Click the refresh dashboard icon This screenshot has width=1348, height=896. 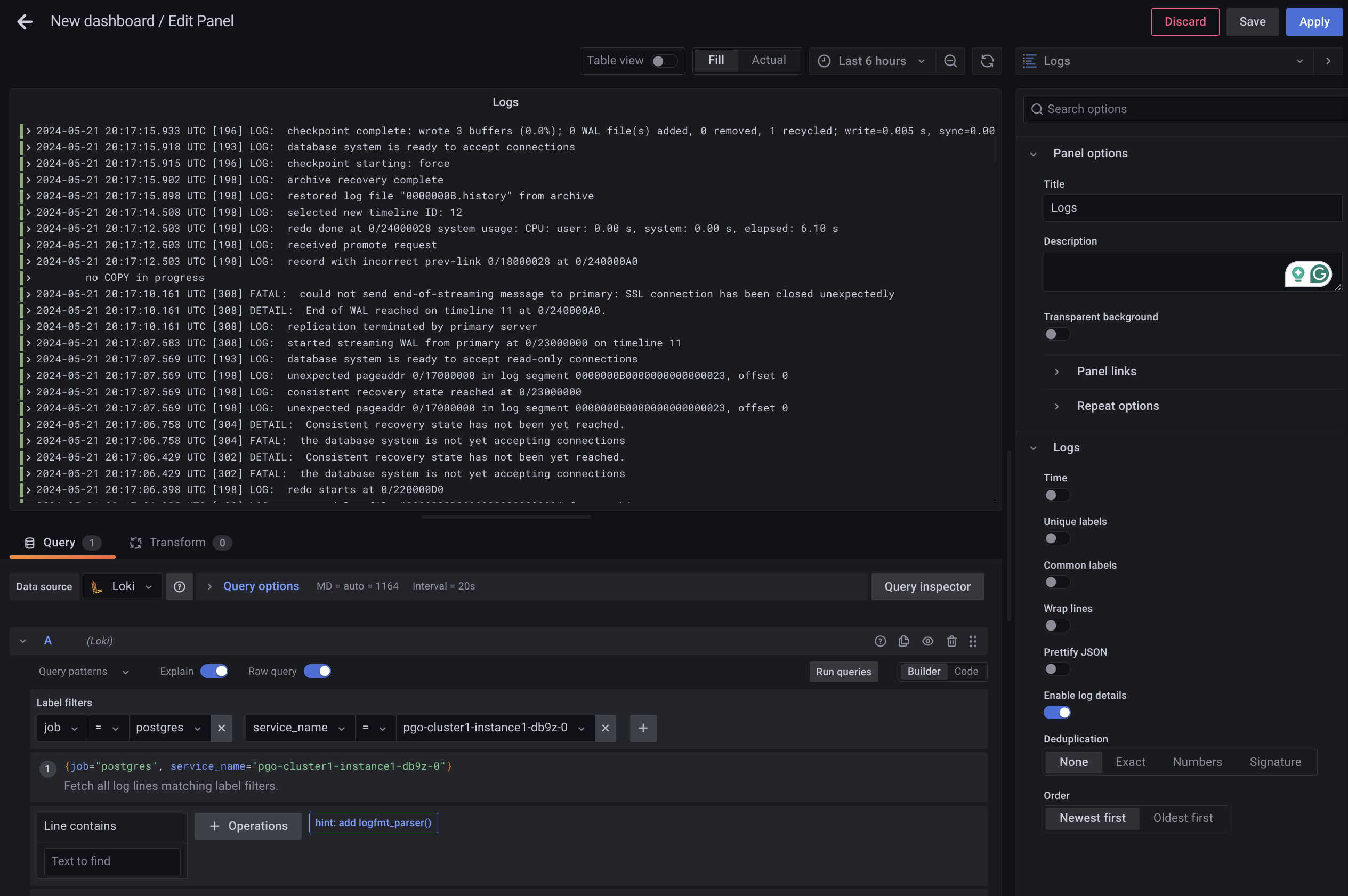tap(987, 61)
